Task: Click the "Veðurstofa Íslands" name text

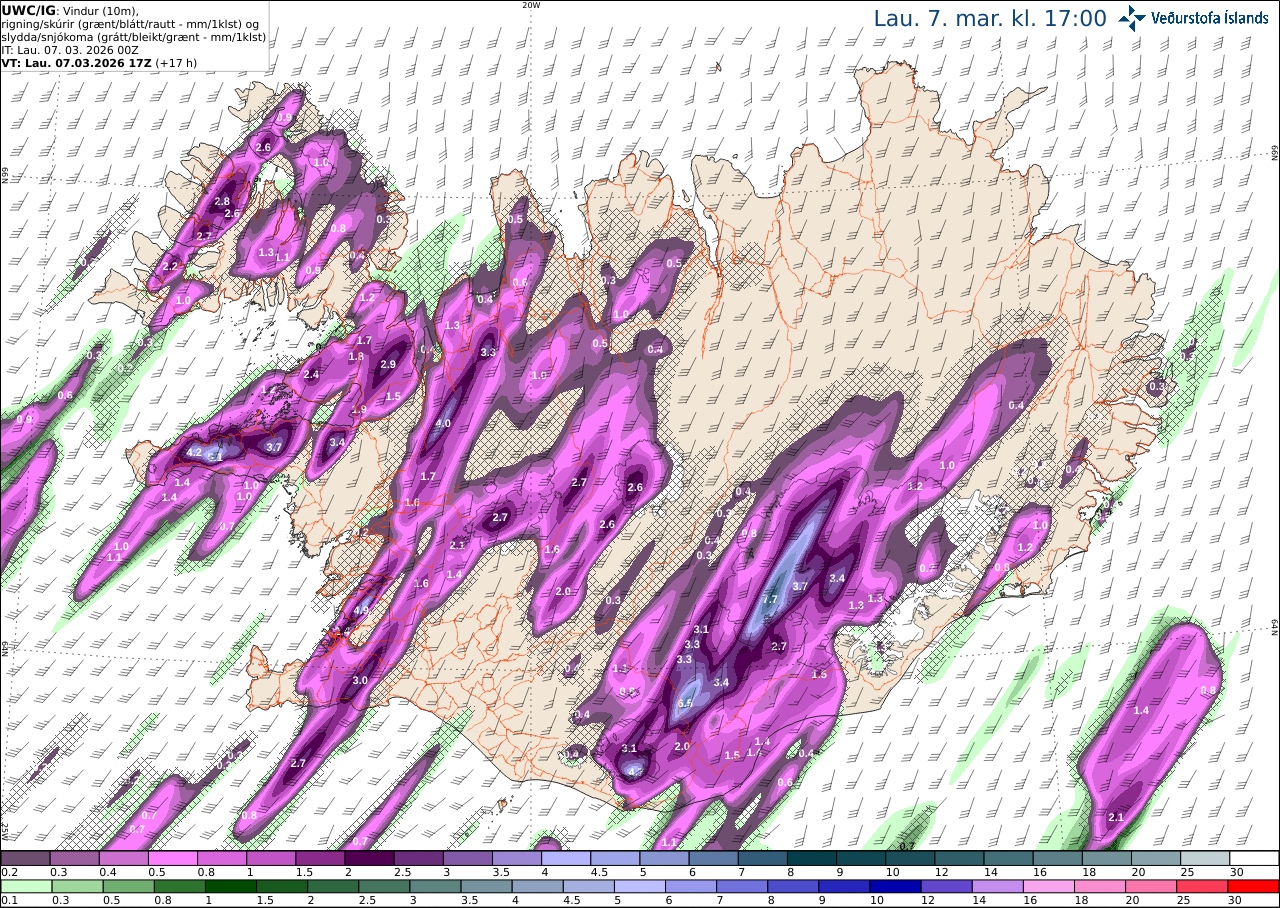Action: tap(1209, 18)
